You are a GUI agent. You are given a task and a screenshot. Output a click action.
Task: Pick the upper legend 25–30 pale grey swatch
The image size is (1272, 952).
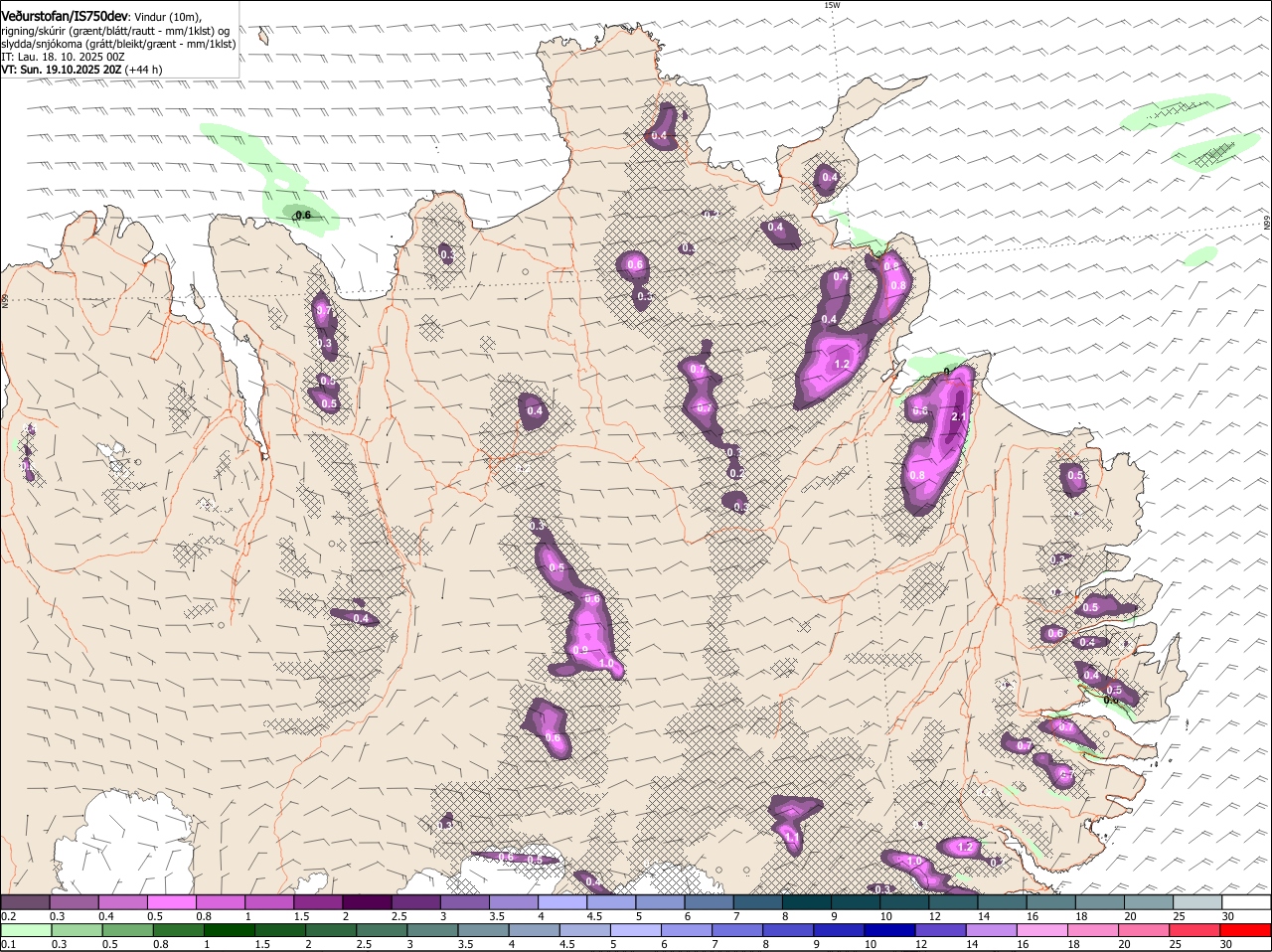point(1199,902)
